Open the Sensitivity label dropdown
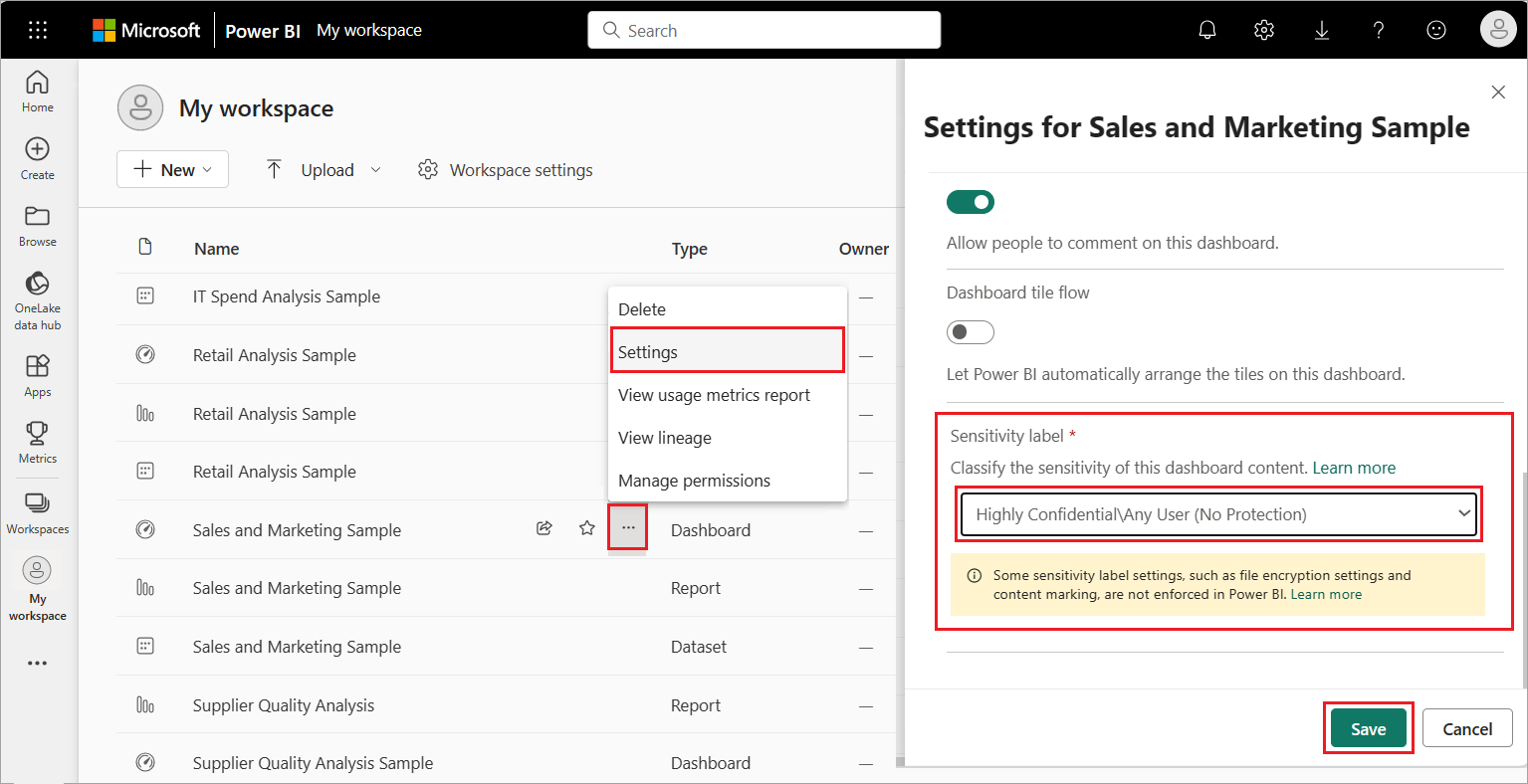This screenshot has width=1528, height=784. [1218, 514]
